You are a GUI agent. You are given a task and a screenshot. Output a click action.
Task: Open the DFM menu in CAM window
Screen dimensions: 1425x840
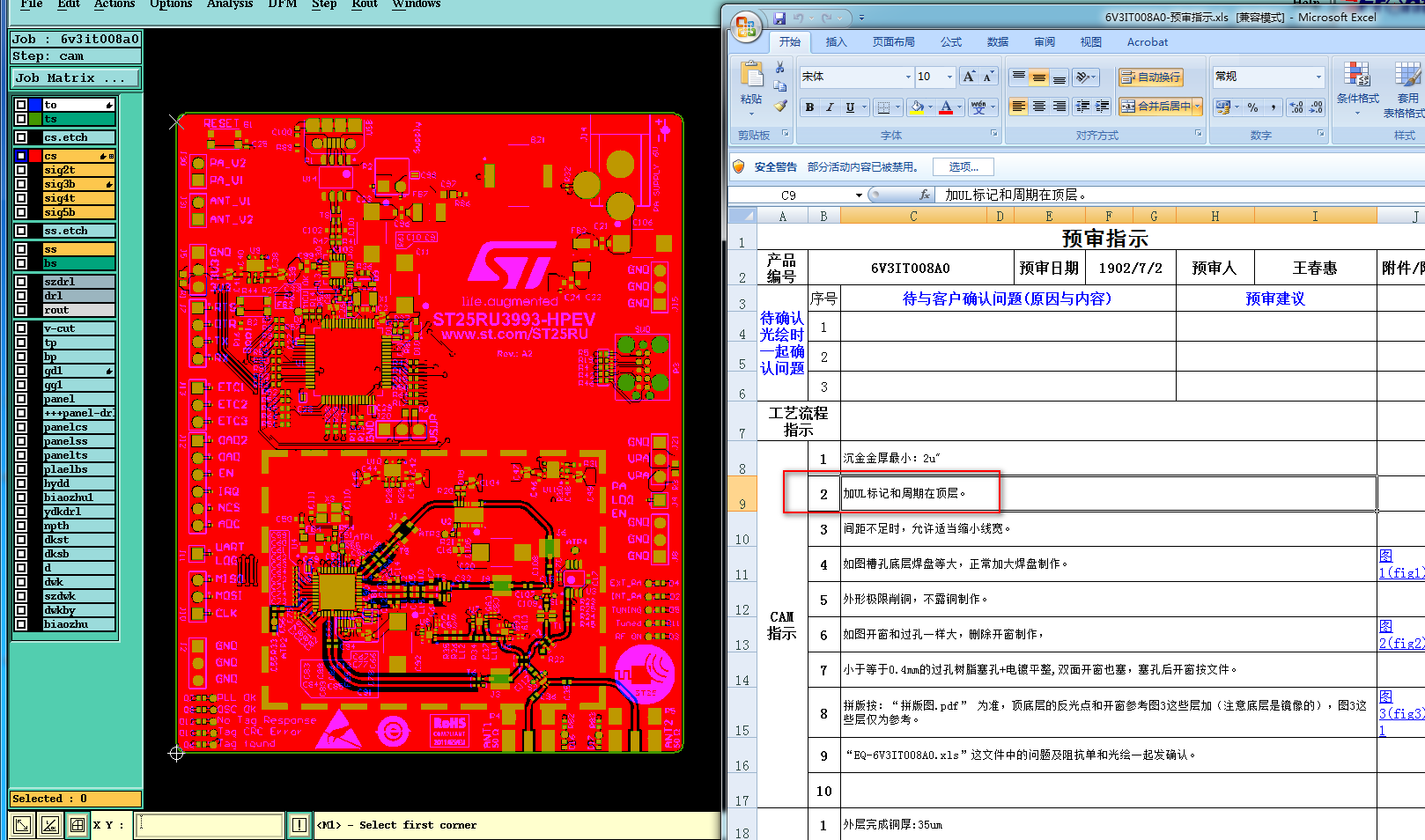(283, 4)
